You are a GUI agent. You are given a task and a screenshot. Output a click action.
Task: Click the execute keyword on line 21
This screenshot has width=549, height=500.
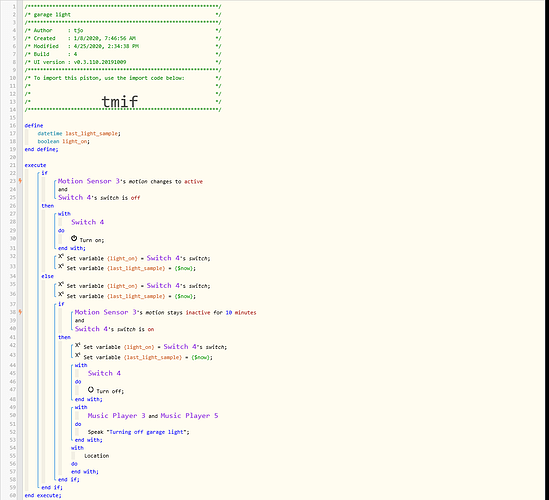pyautogui.click(x=35, y=165)
